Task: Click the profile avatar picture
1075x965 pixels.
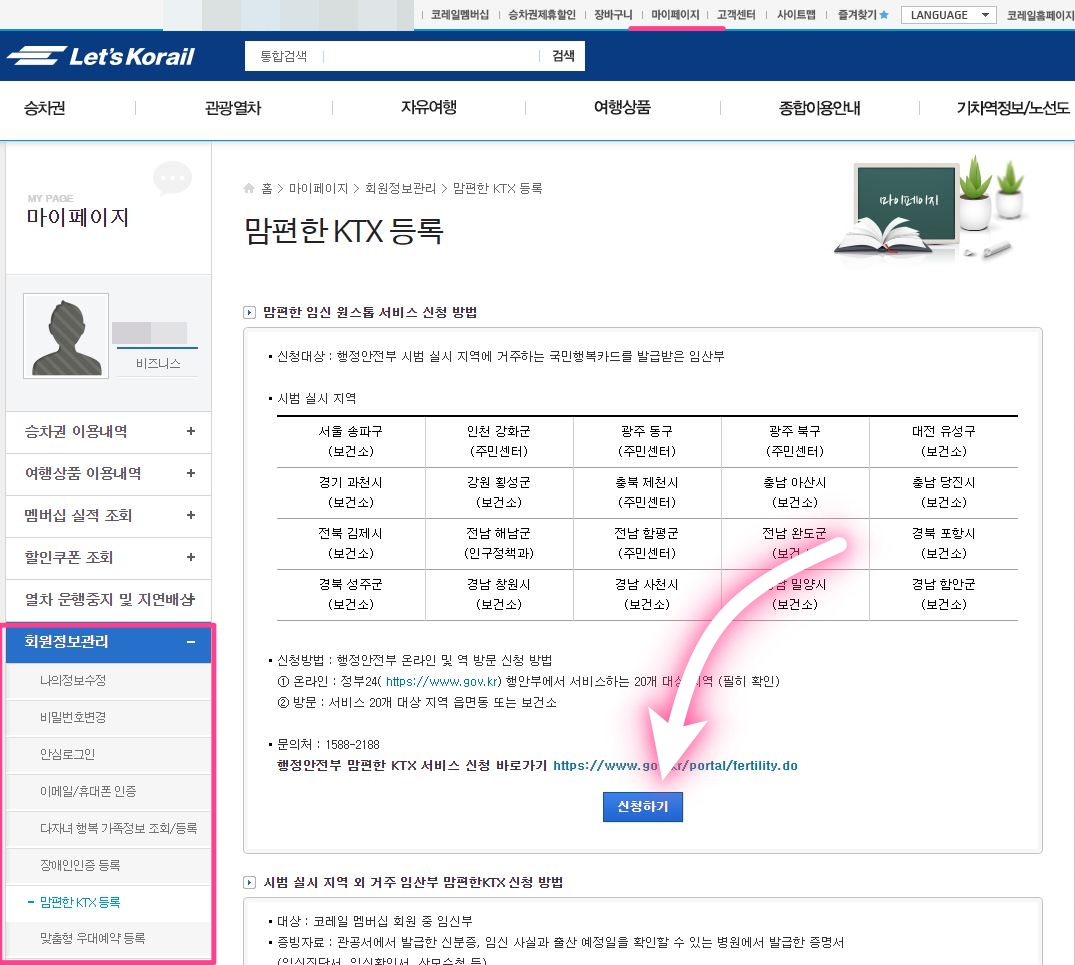Action: click(x=66, y=336)
